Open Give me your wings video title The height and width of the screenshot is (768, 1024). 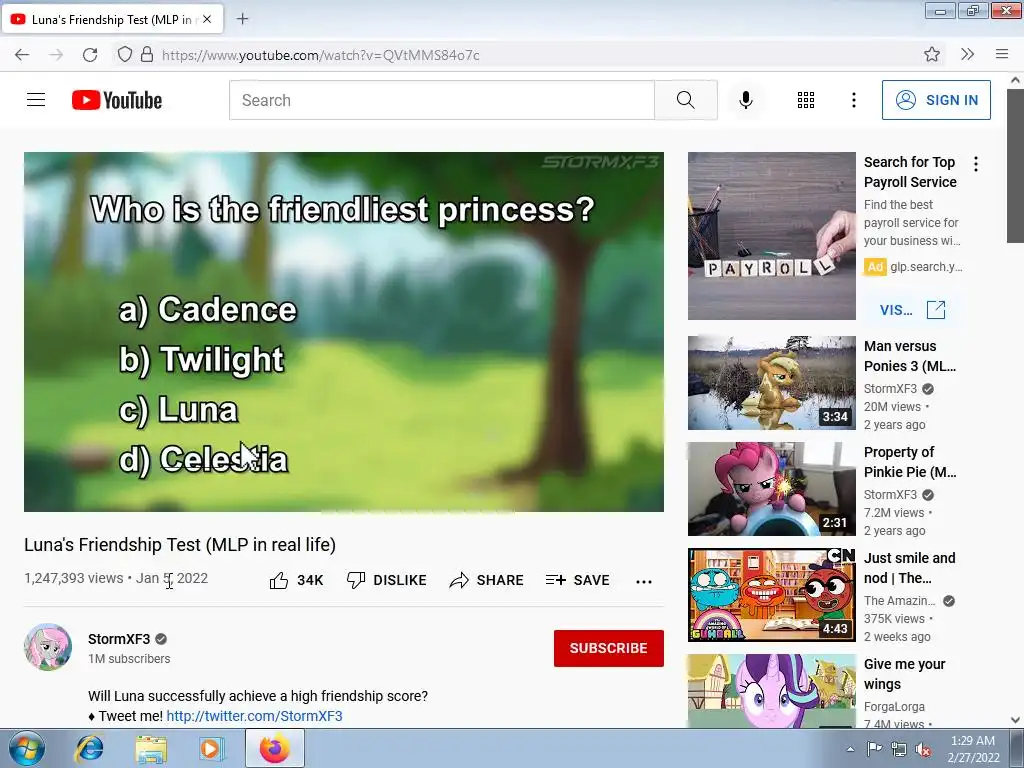[904, 674]
